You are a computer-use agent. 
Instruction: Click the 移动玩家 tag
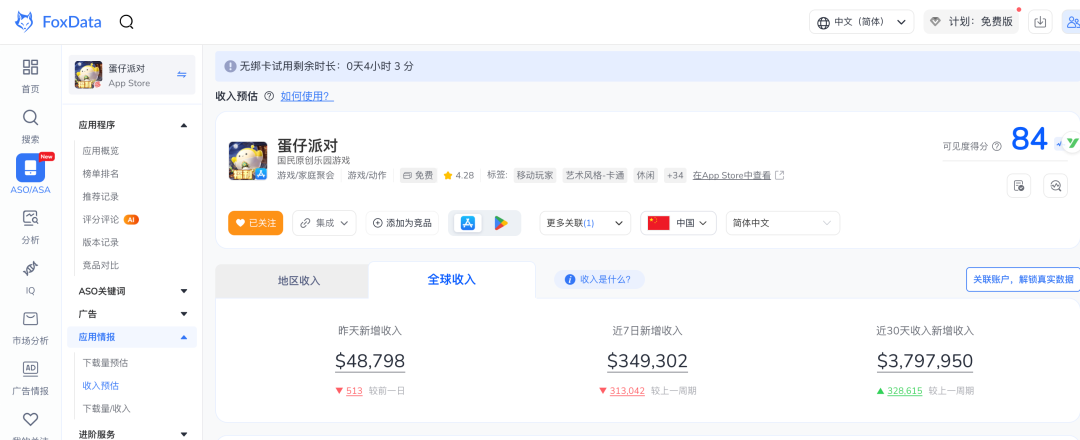click(534, 175)
